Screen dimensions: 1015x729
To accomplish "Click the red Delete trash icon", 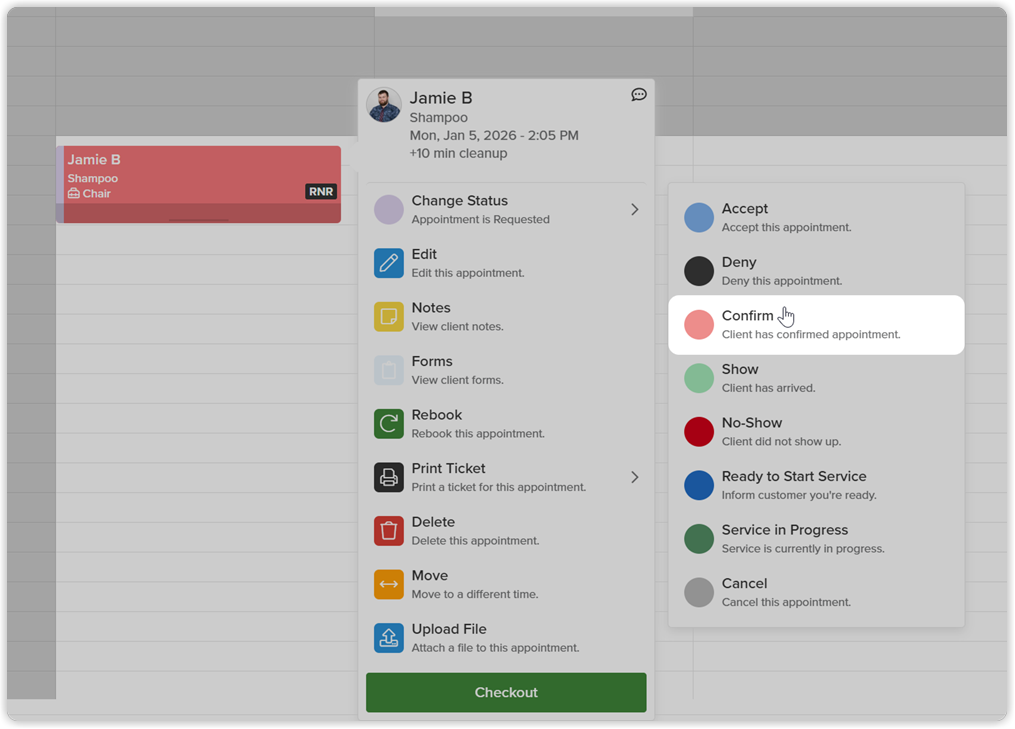I will 388,531.
